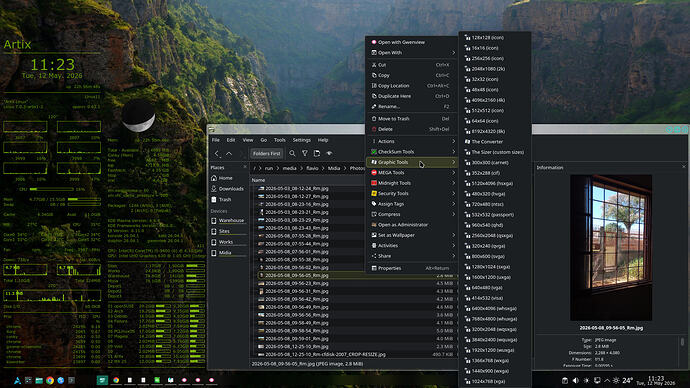Click the taskbar clock showing 11:23
690x388 pixels.
pos(656,381)
